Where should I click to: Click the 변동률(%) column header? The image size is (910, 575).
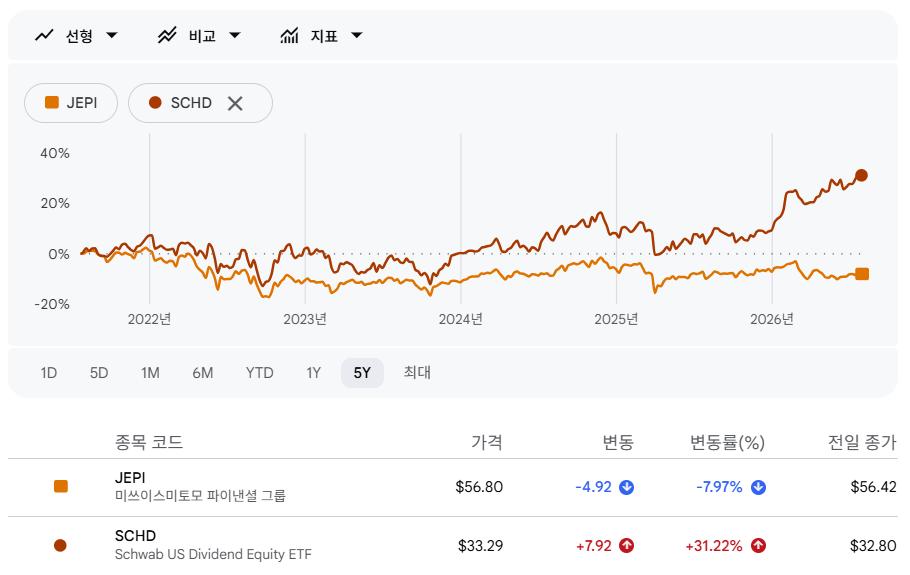(727, 443)
